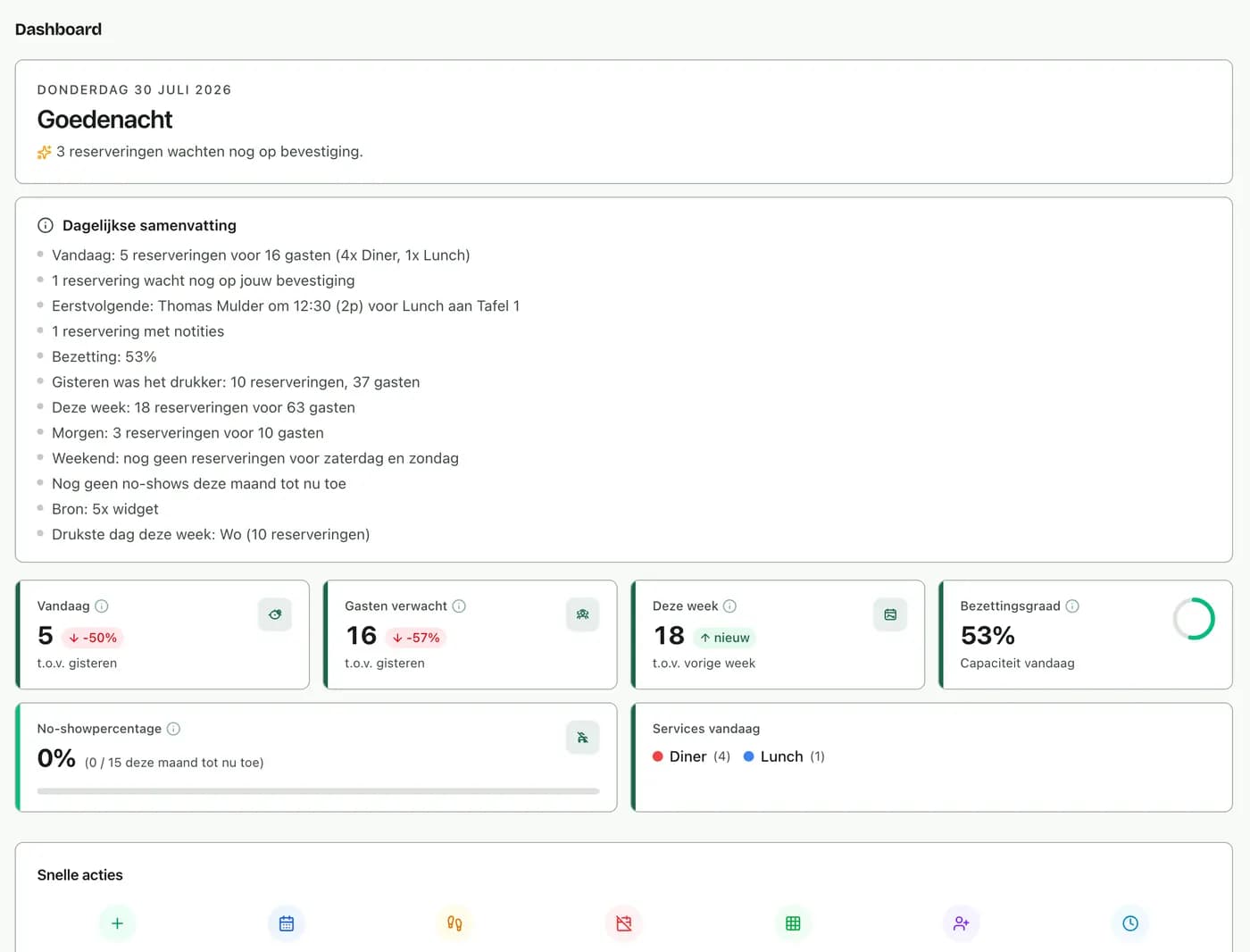Show info tooltip next to No-showpercentage
The image size is (1250, 952).
point(173,729)
